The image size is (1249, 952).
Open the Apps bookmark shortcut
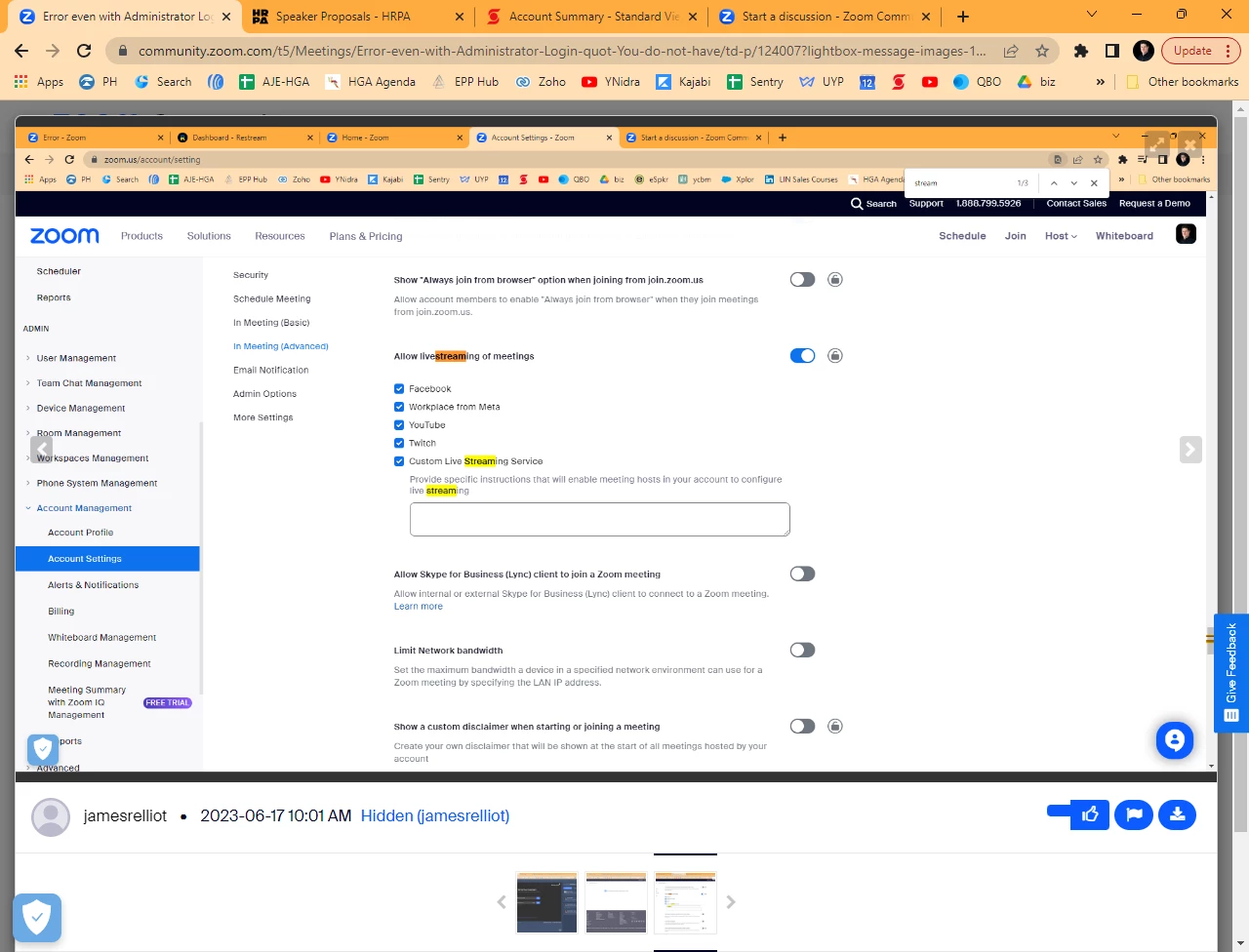point(39,82)
